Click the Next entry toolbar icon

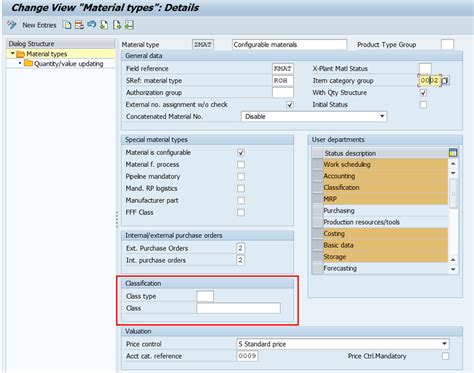[117, 25]
